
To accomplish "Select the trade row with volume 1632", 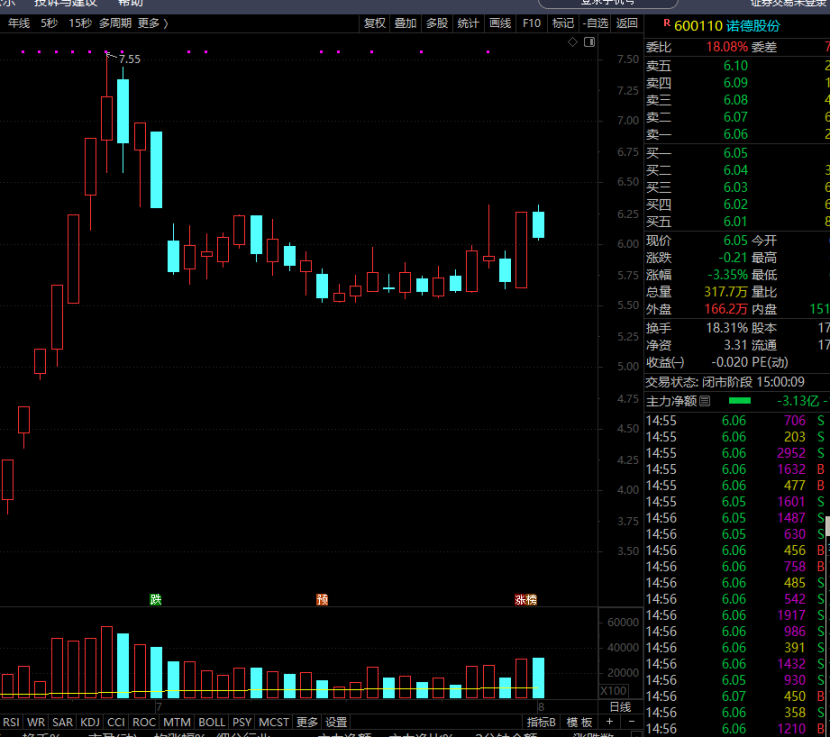I will (x=737, y=469).
